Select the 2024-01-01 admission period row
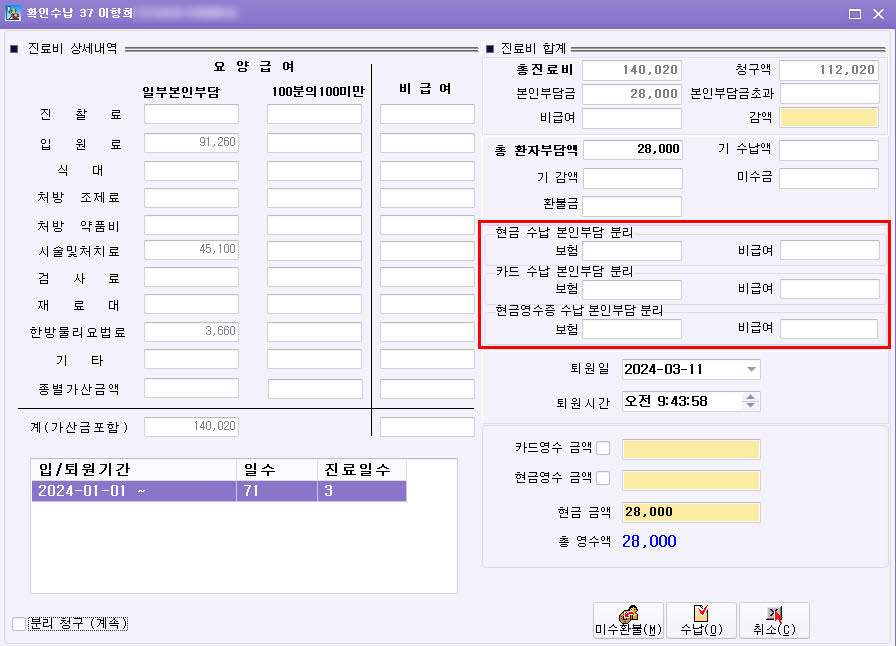This screenshot has width=896, height=646. click(x=218, y=491)
